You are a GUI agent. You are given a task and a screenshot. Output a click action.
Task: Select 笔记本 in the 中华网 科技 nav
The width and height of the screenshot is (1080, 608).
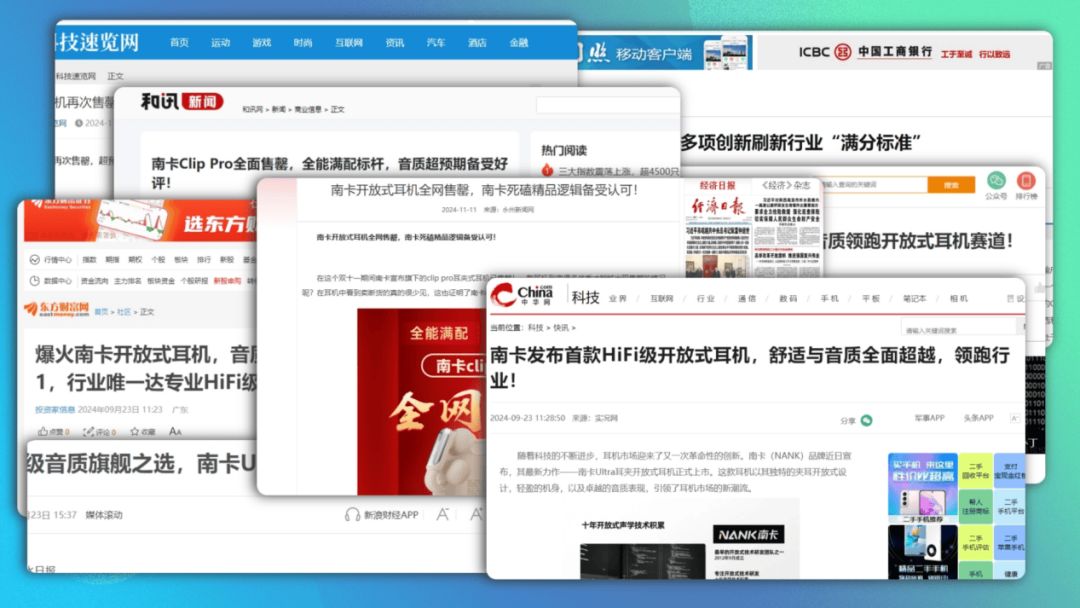point(915,298)
